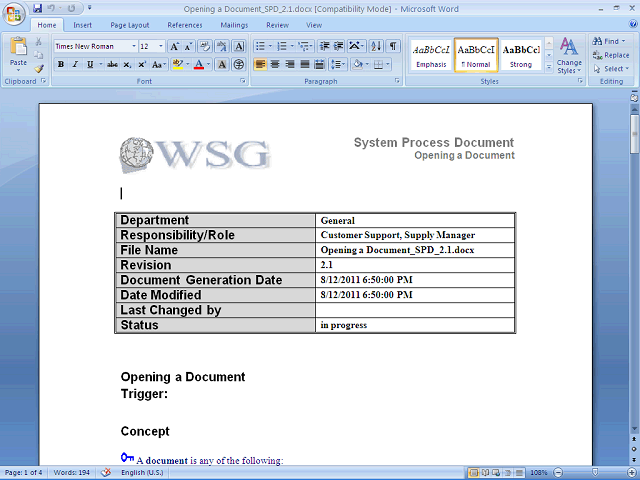Click the Replace button
The image size is (640, 480).
[x=611, y=55]
